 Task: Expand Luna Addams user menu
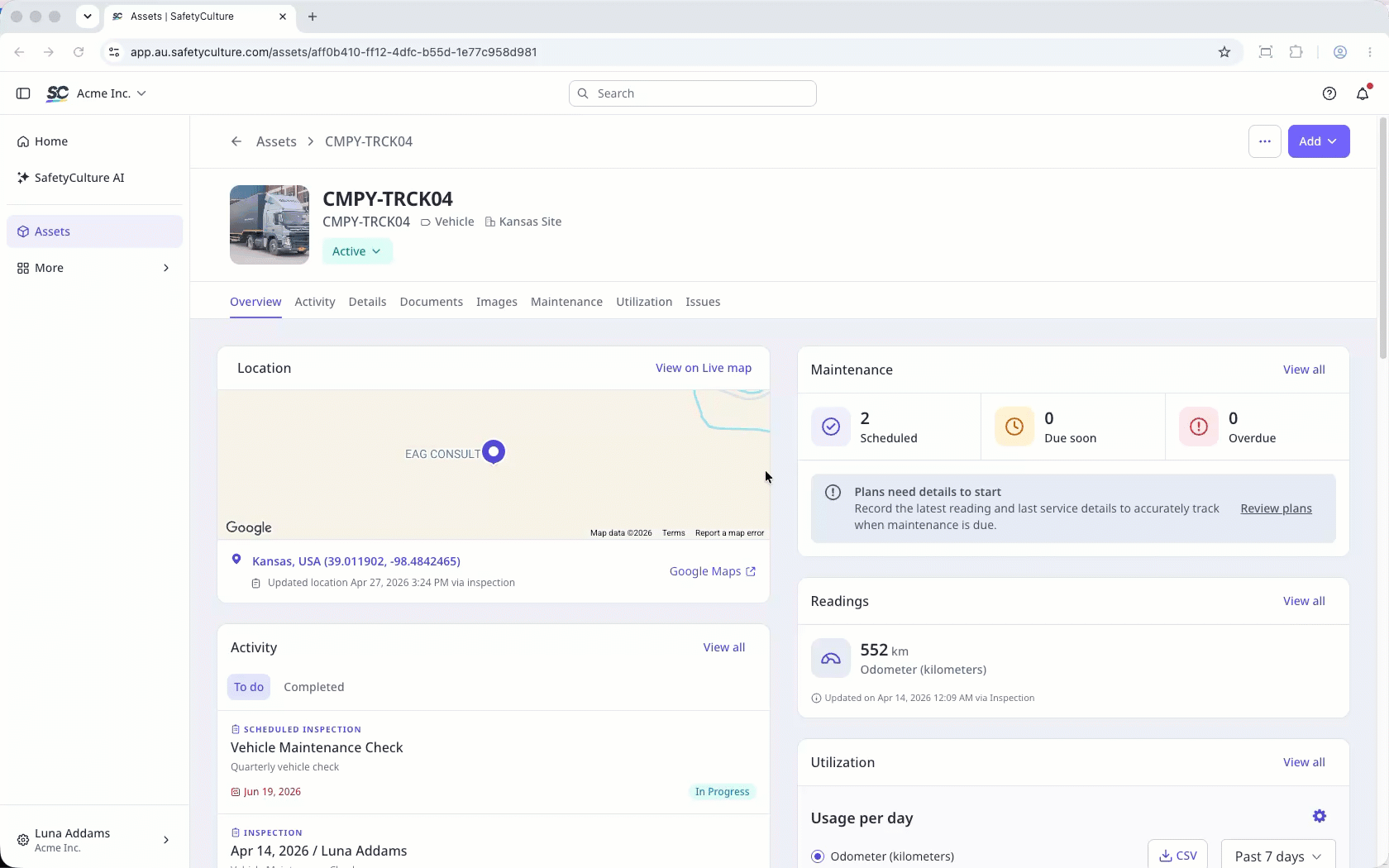click(x=94, y=840)
